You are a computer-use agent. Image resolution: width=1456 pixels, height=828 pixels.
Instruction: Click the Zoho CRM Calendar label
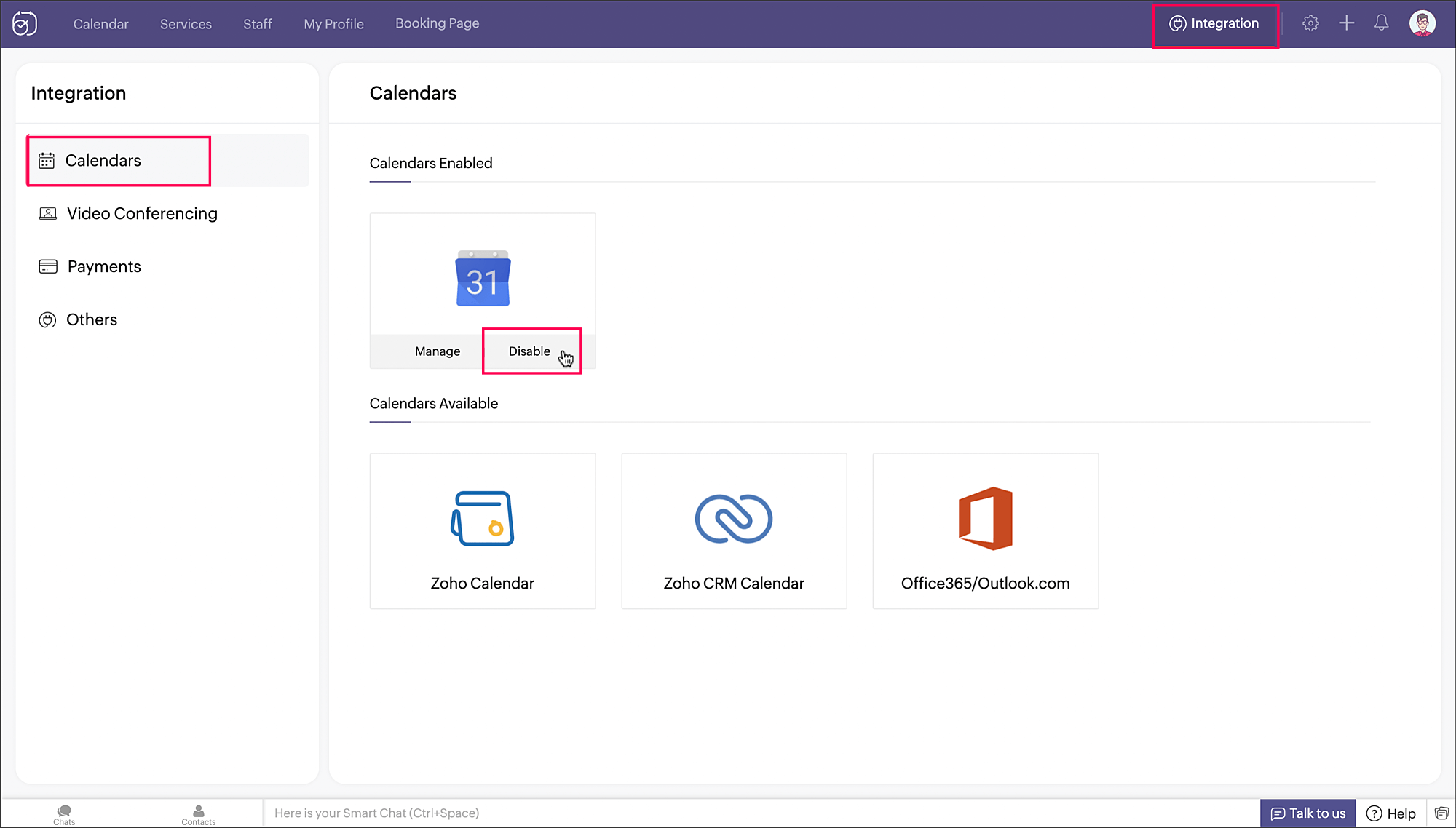click(734, 584)
